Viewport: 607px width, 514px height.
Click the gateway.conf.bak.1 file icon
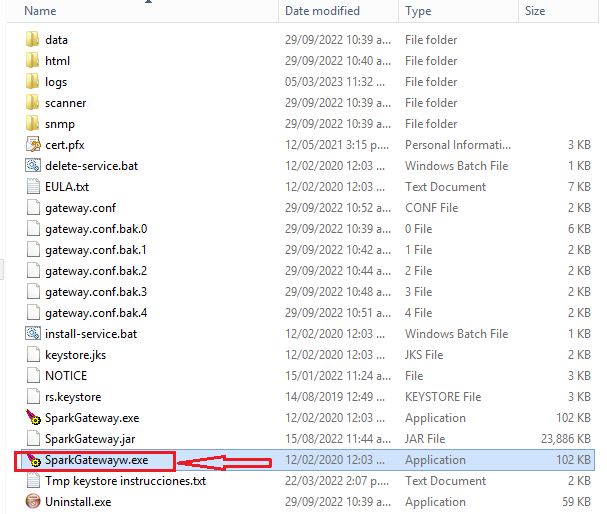coord(33,250)
